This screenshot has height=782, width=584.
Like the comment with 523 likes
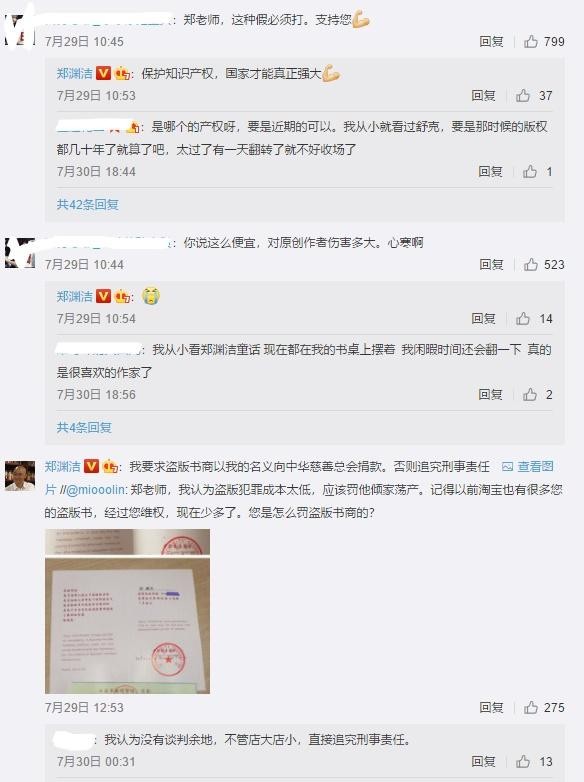[x=531, y=264]
